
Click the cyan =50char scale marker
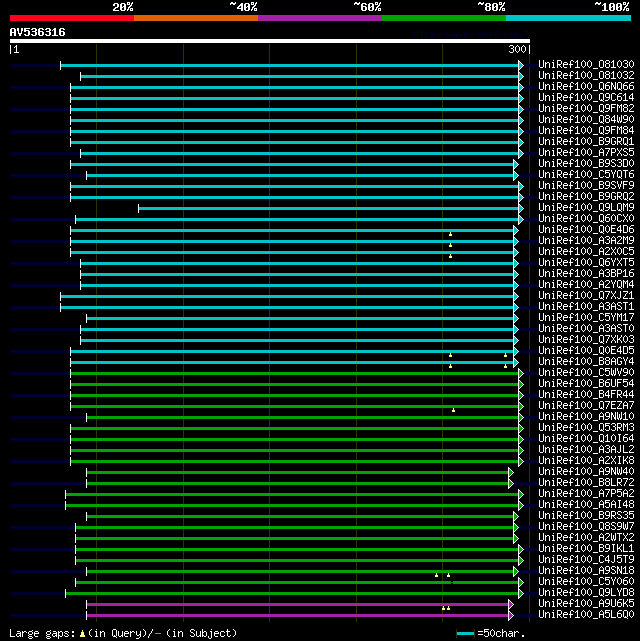click(x=465, y=634)
